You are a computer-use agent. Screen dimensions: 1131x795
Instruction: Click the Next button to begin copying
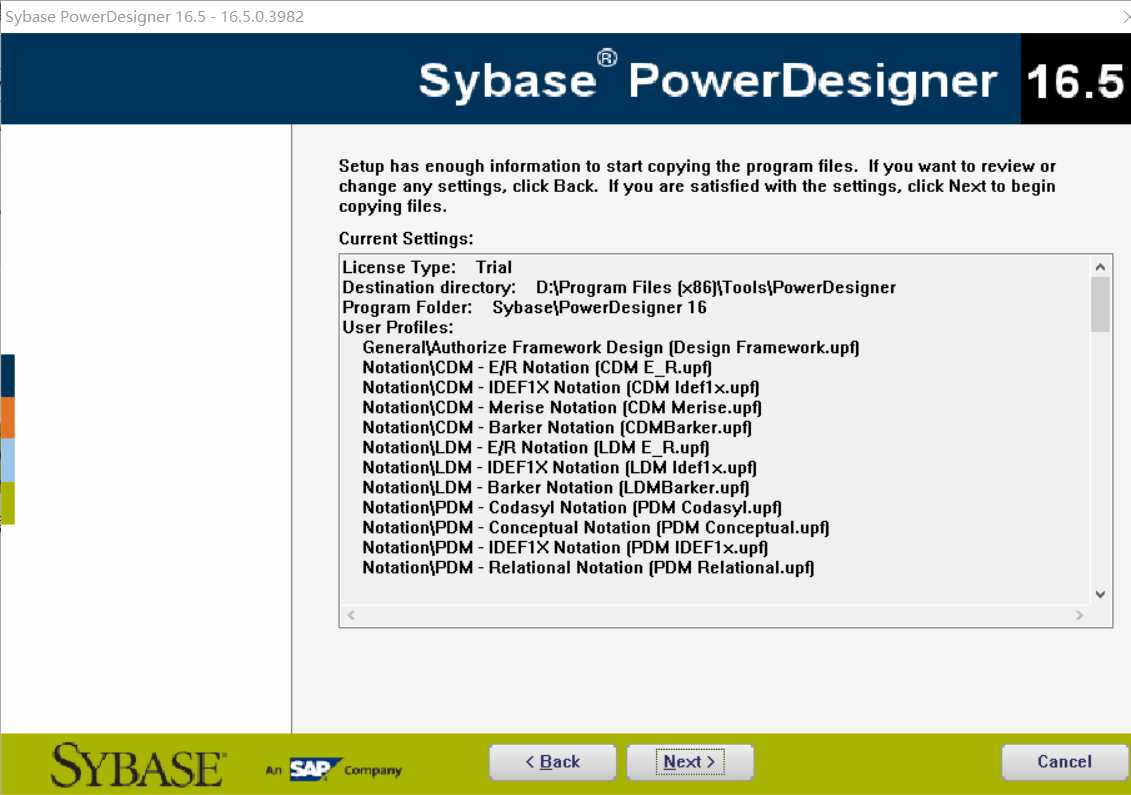point(690,762)
